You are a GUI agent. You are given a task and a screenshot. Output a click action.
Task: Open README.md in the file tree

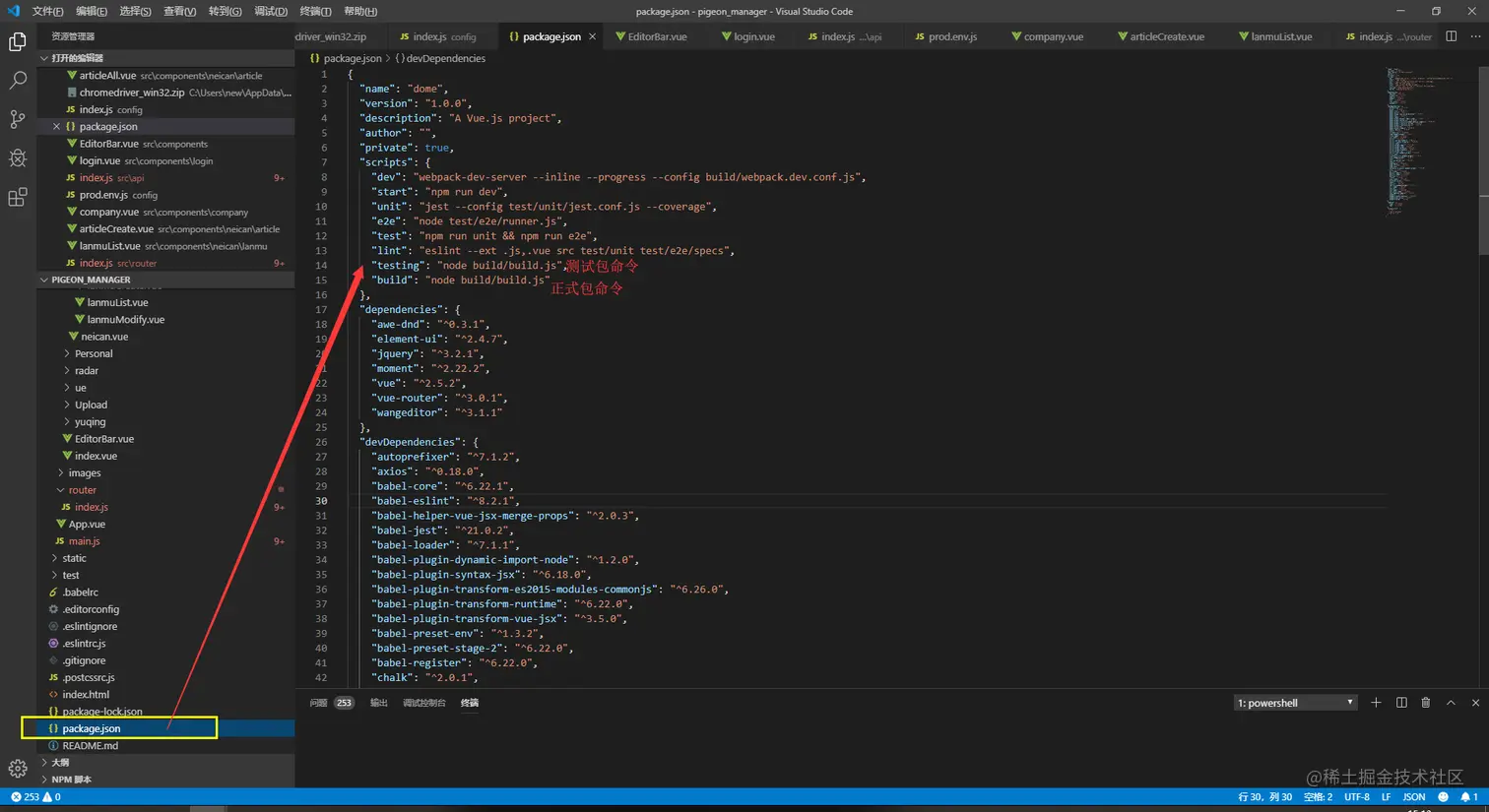91,746
